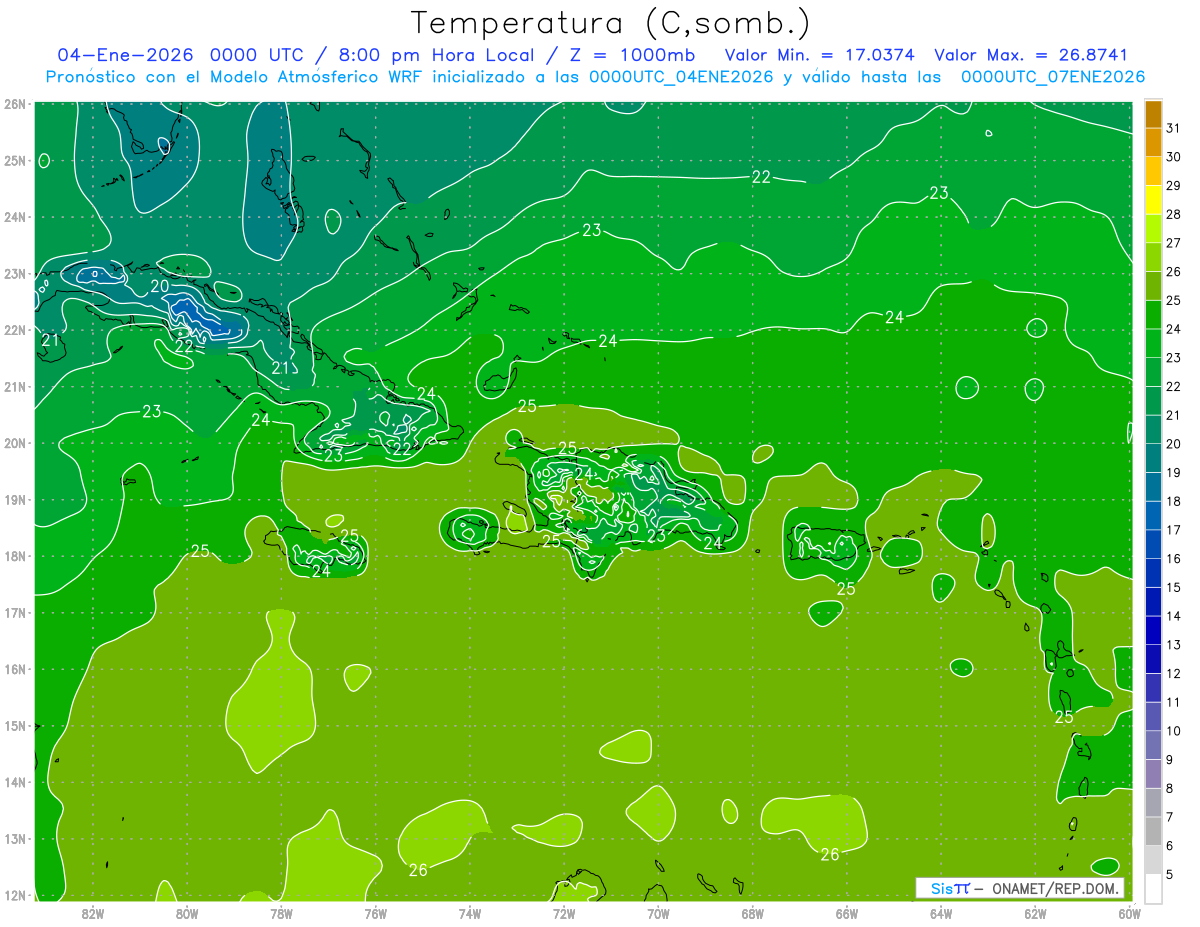Click the 12N latitude label
Viewport: 1200px width, 927px height.
point(14,895)
